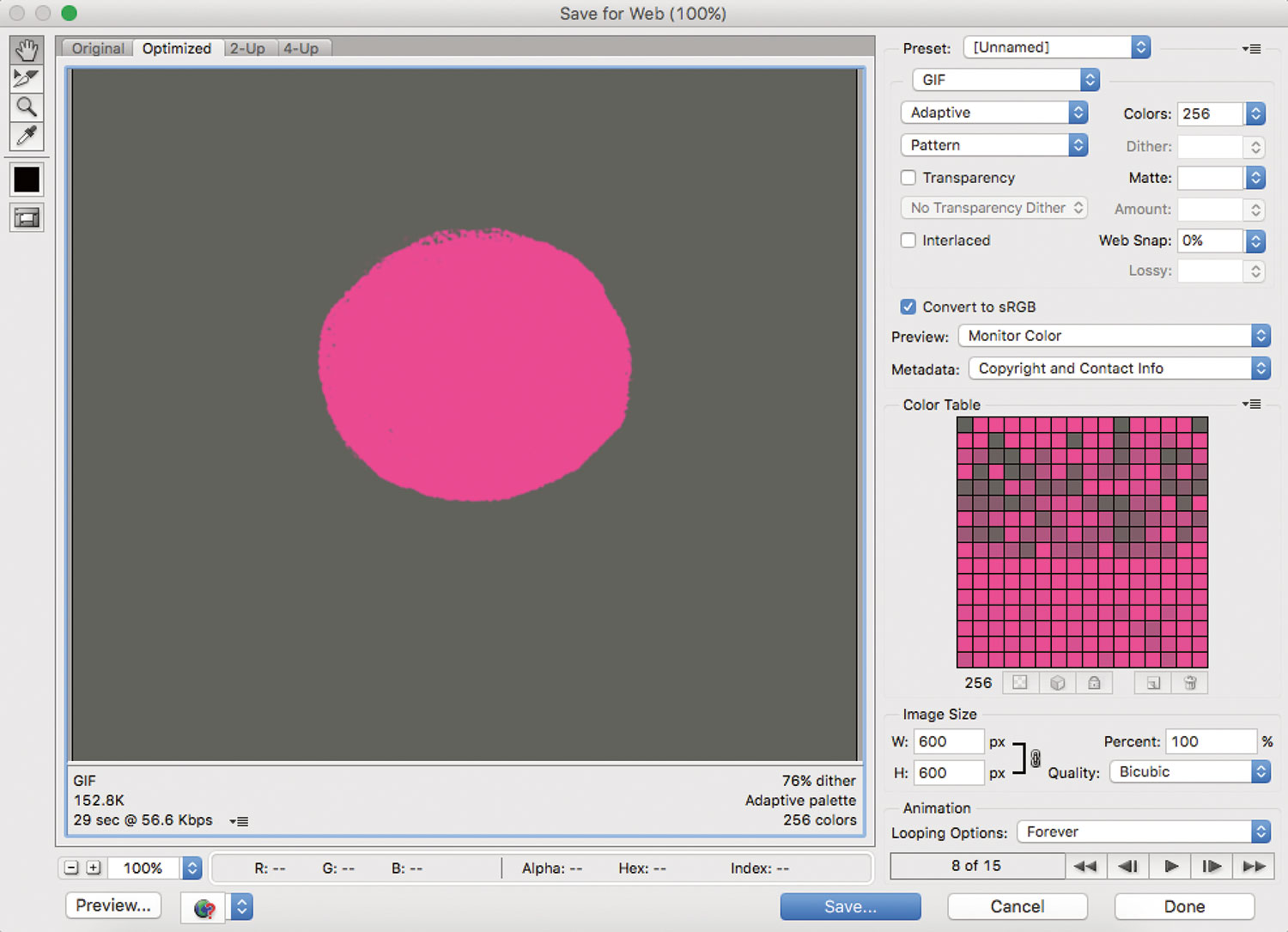1288x932 pixels.
Task: Step to next animation frame
Action: coord(1212,866)
